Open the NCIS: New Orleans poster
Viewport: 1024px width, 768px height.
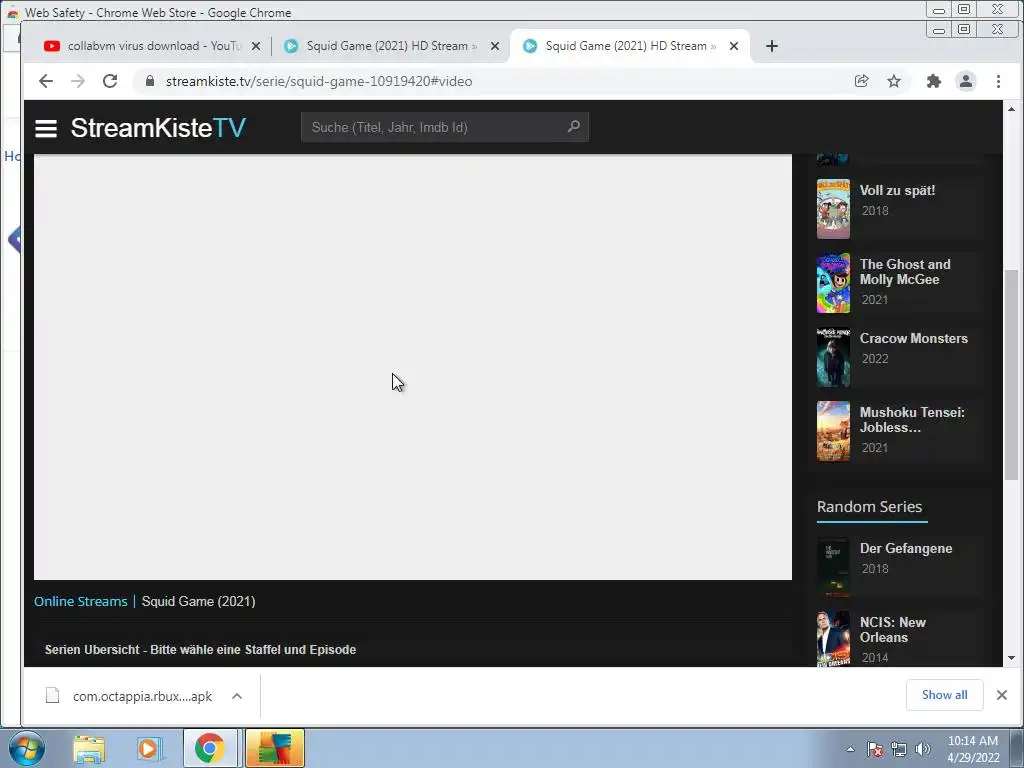click(833, 639)
